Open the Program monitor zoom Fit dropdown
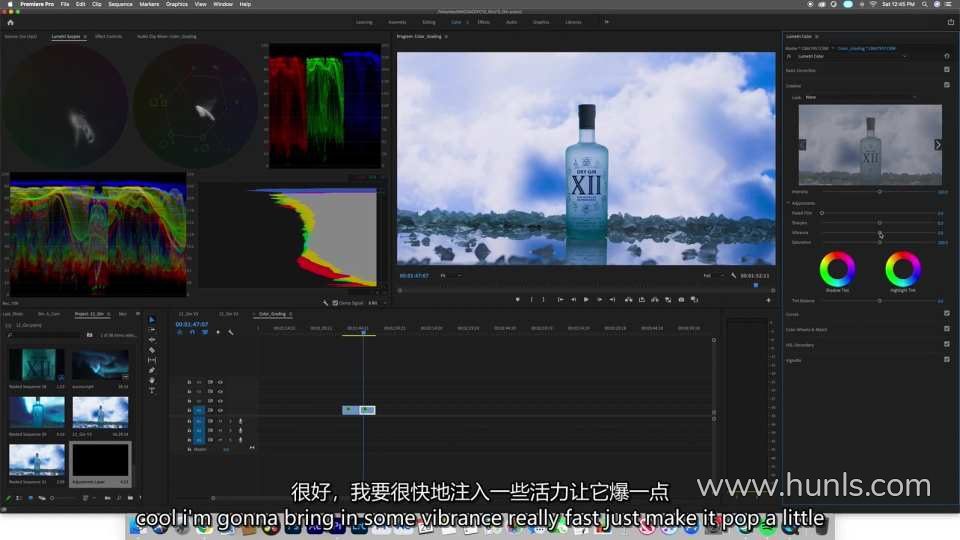Viewport: 960px width, 540px height. (x=451, y=276)
